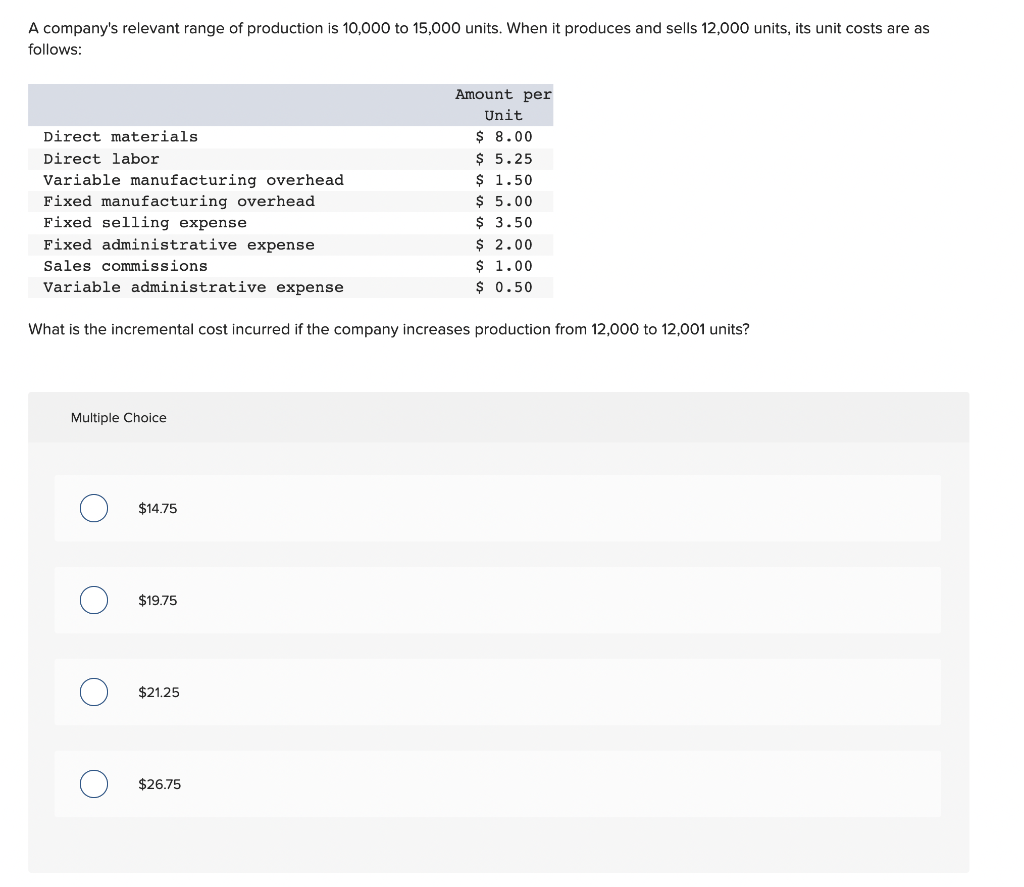This screenshot has width=1024, height=887.
Task: Click the $26.75 answer text
Action: pyautogui.click(x=159, y=784)
